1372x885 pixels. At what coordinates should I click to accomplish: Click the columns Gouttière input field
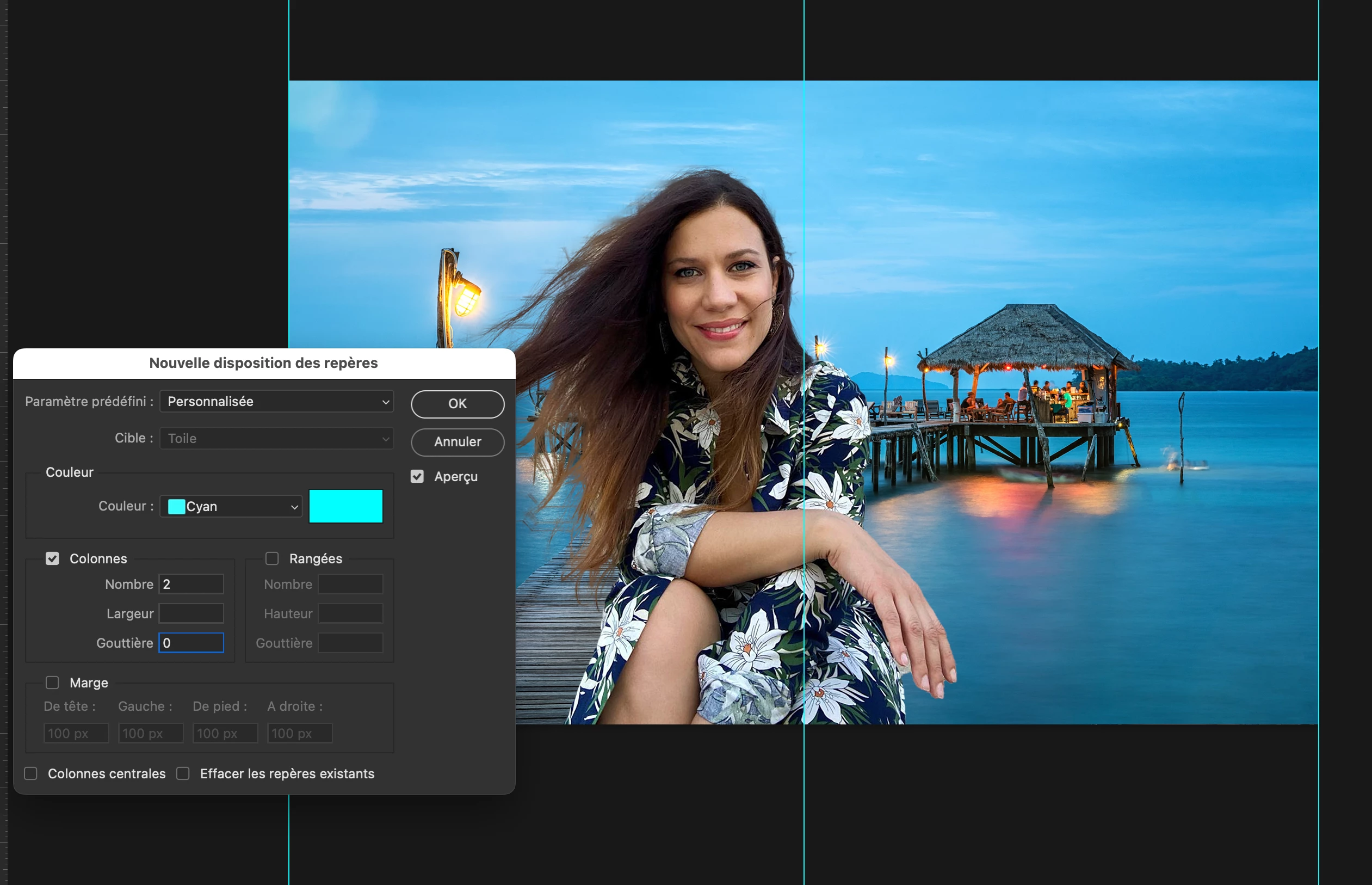(x=191, y=643)
